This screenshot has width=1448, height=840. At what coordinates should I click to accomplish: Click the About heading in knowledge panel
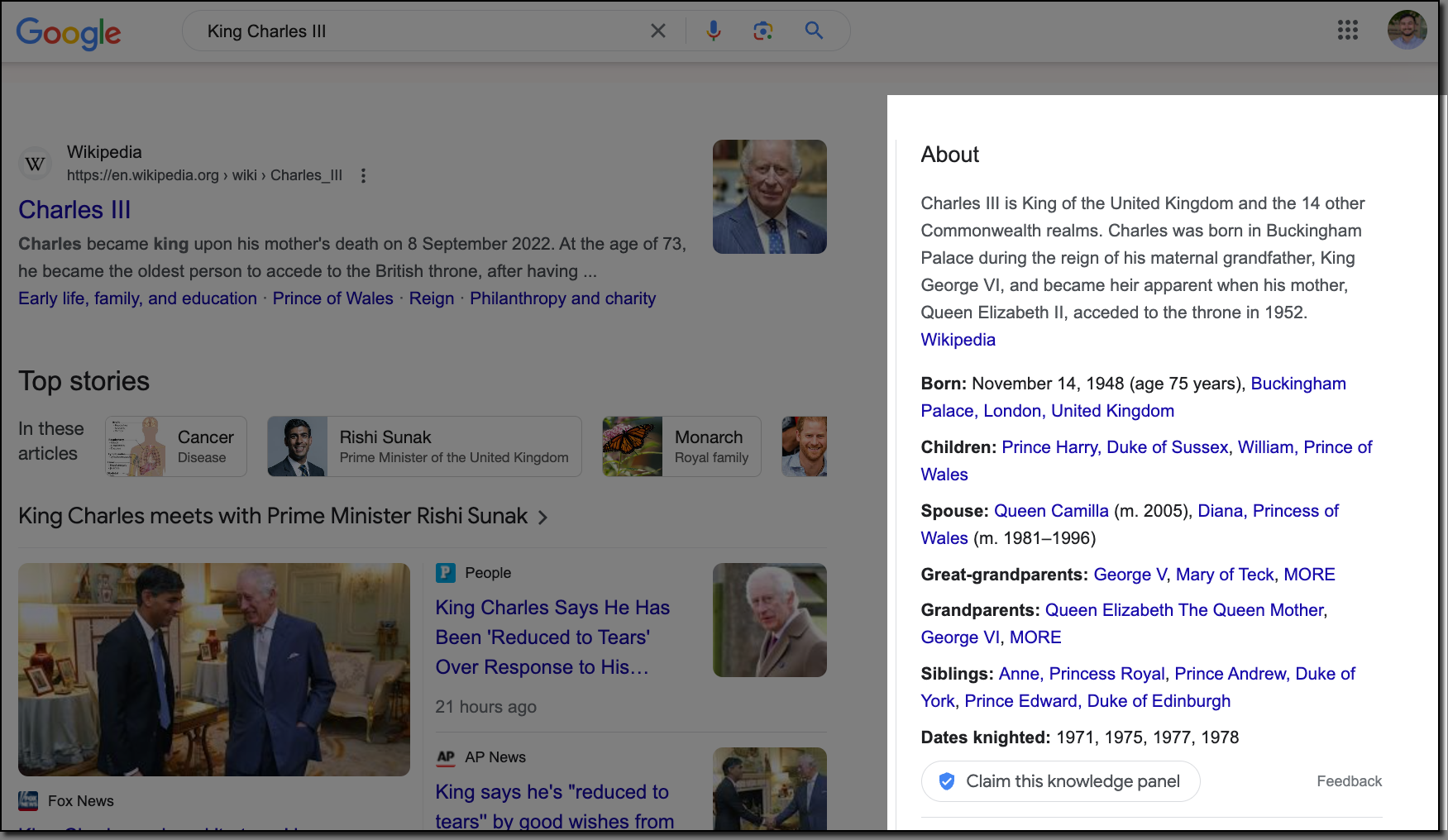point(949,155)
